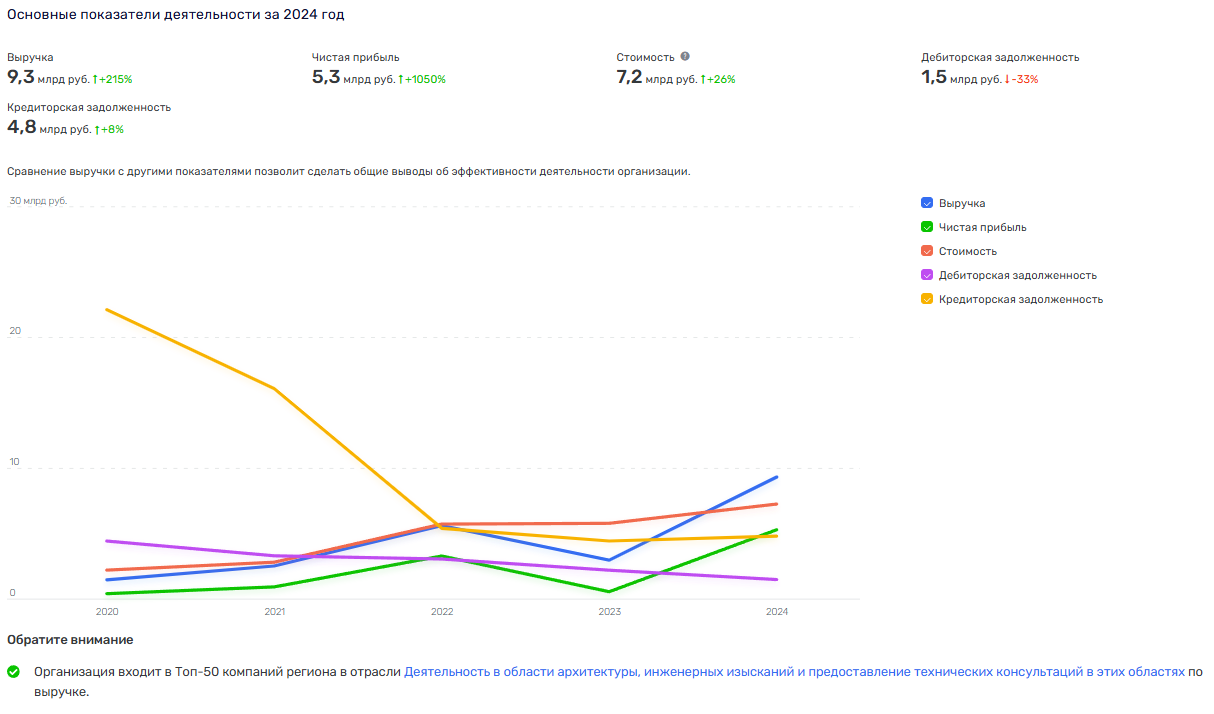Viewport: 1214px width, 714px height.
Task: Click the blue revenue line endpoint at 2024
Action: click(777, 477)
